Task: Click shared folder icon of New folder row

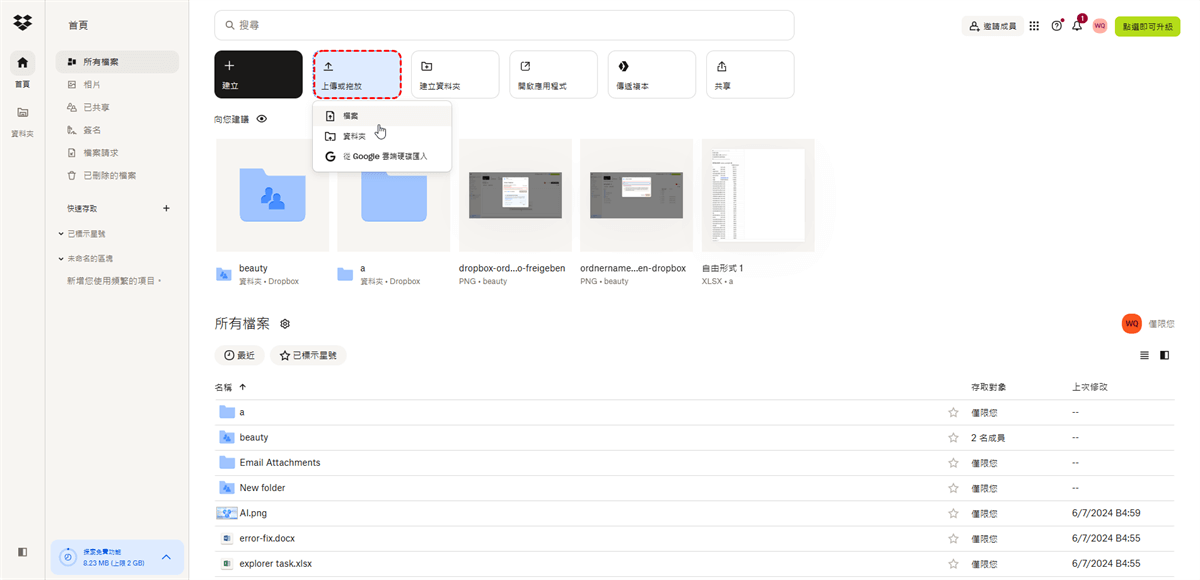Action: [227, 488]
